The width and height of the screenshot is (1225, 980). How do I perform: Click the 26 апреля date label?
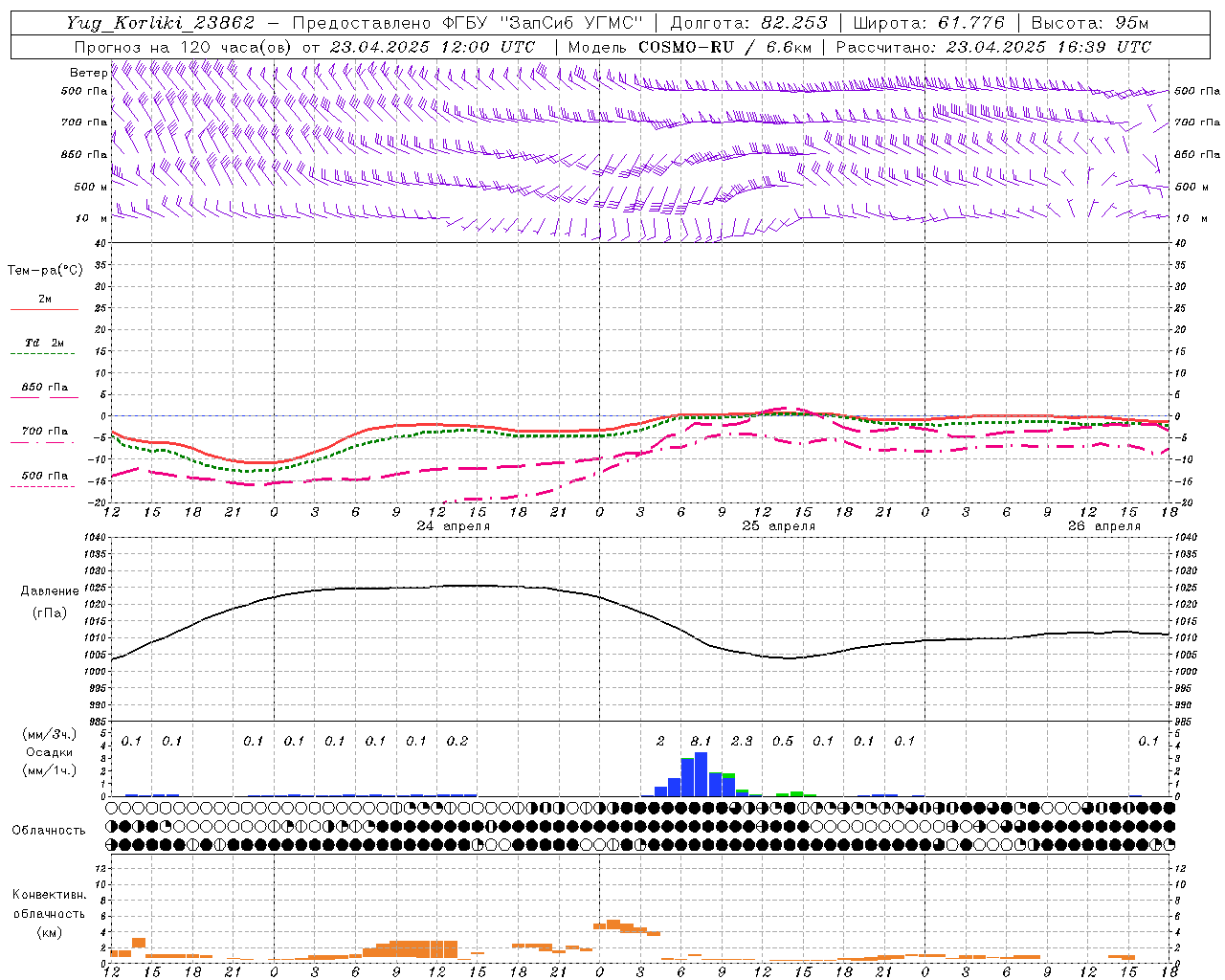[1104, 526]
